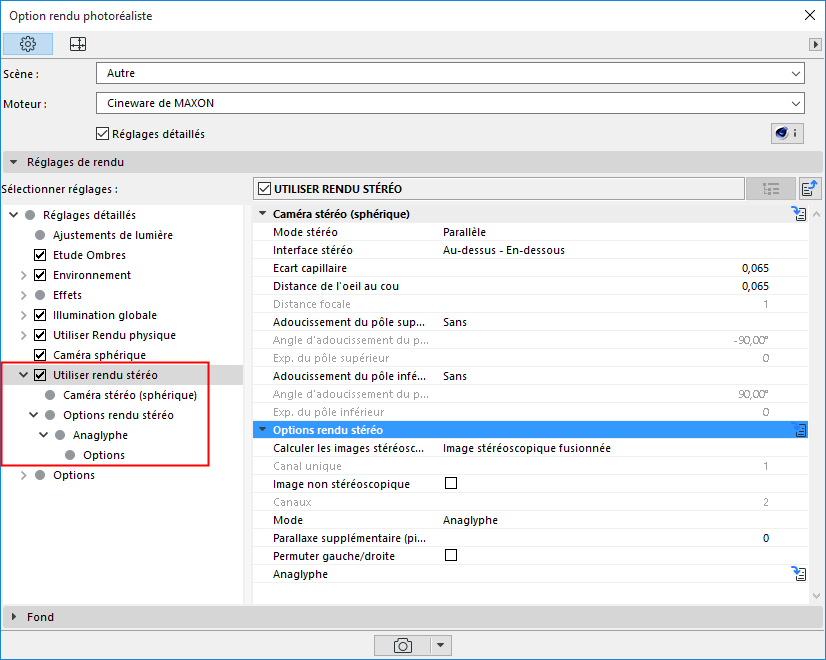Click the settings list scroll up arrow
Image resolution: width=826 pixels, height=660 pixels.
[817, 214]
